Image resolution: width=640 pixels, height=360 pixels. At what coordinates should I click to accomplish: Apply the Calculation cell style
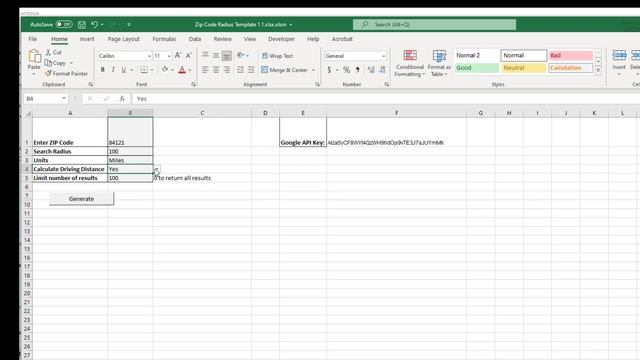[571, 68]
